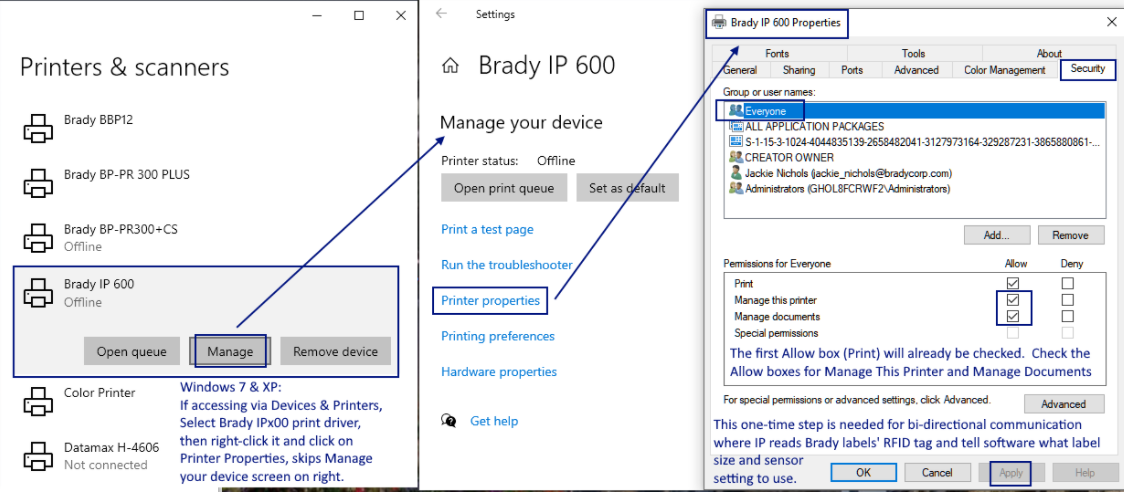This screenshot has width=1124, height=493.
Task: Switch to the General tab
Action: coord(740,70)
